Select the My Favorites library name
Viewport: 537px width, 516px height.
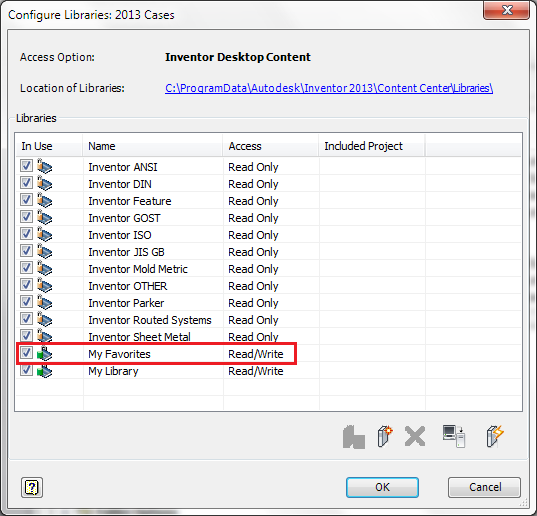[x=119, y=354]
